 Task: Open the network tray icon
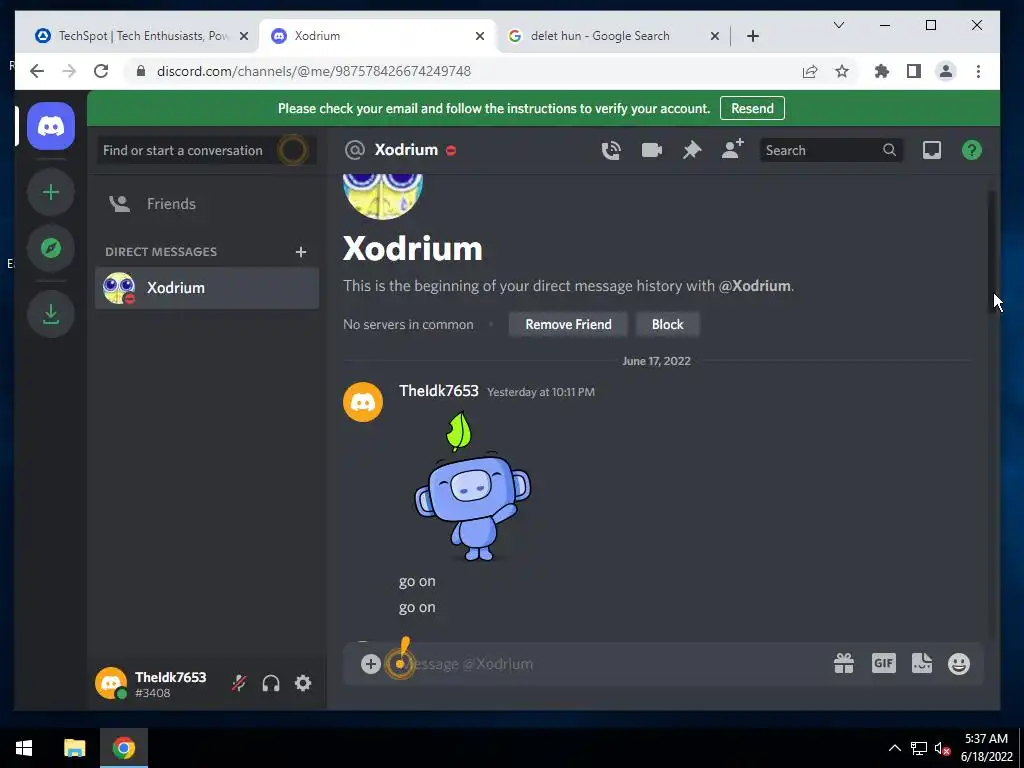point(919,748)
